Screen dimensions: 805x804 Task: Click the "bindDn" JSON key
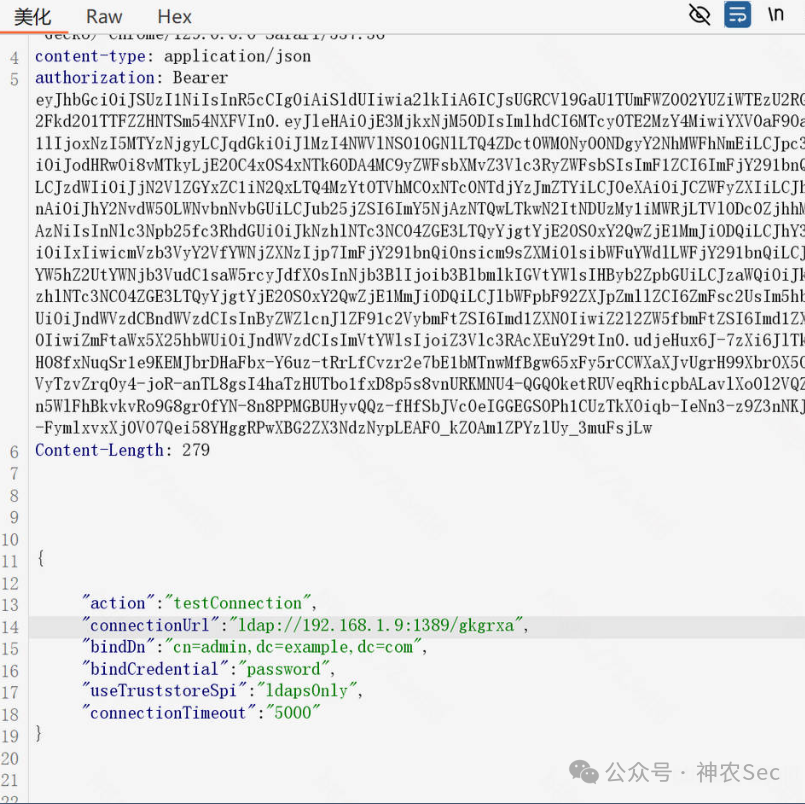point(118,646)
